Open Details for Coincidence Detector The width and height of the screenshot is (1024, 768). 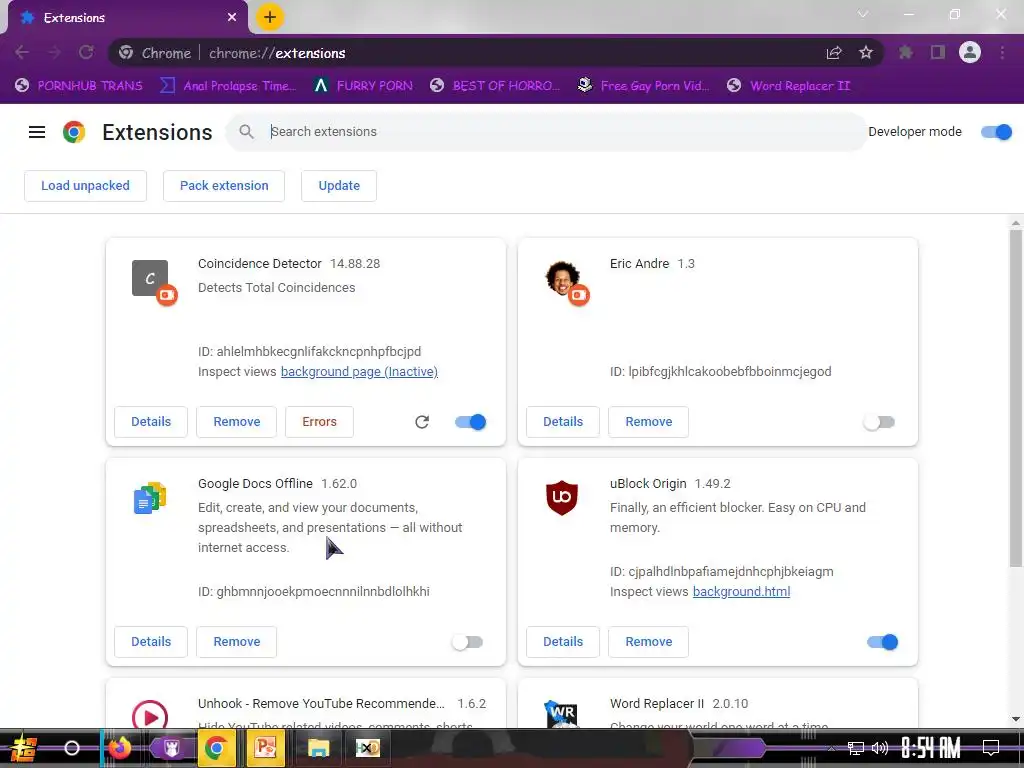[151, 422]
